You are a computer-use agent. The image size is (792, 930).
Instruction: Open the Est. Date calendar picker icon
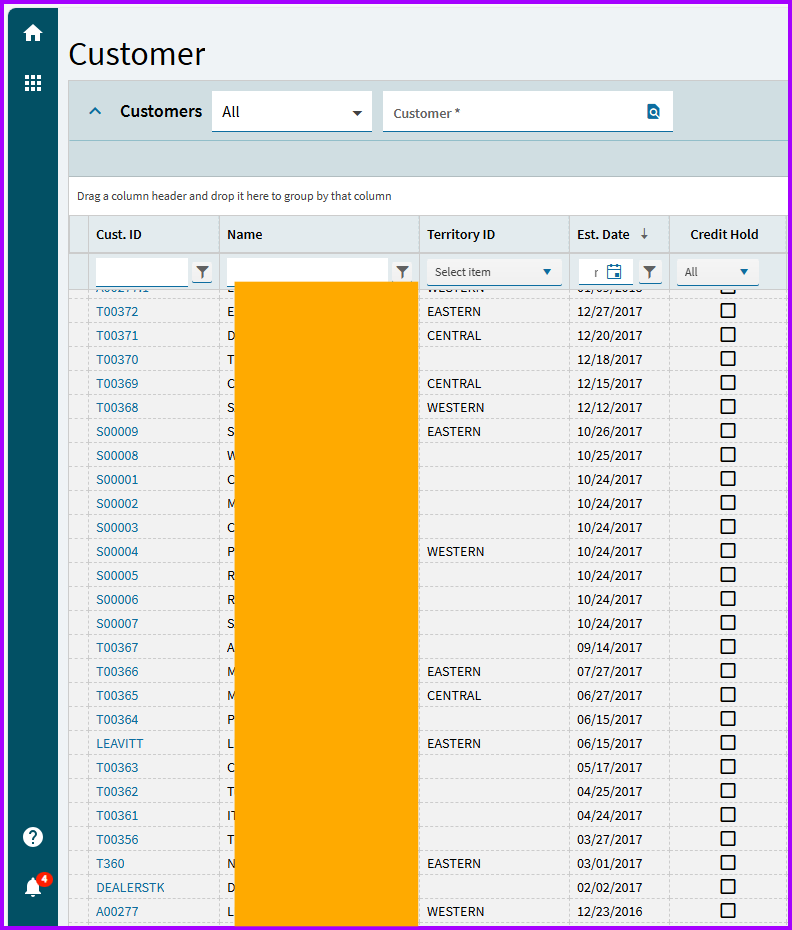614,272
